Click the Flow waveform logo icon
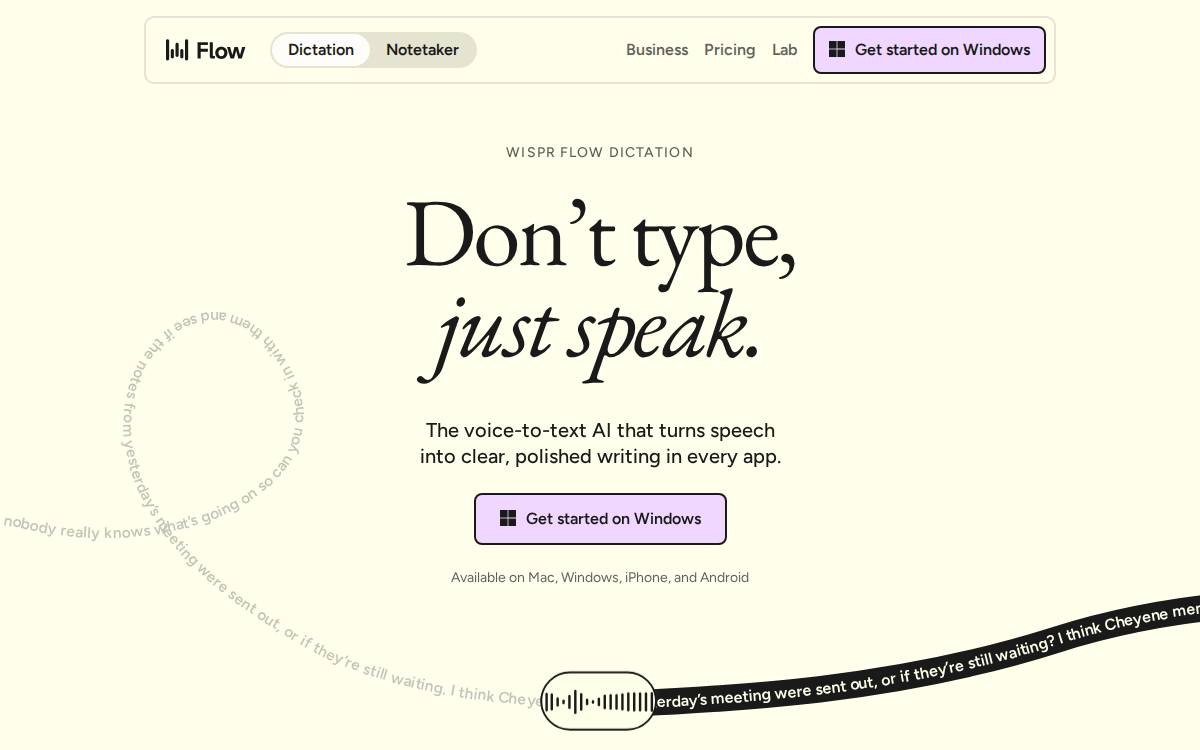 (177, 50)
